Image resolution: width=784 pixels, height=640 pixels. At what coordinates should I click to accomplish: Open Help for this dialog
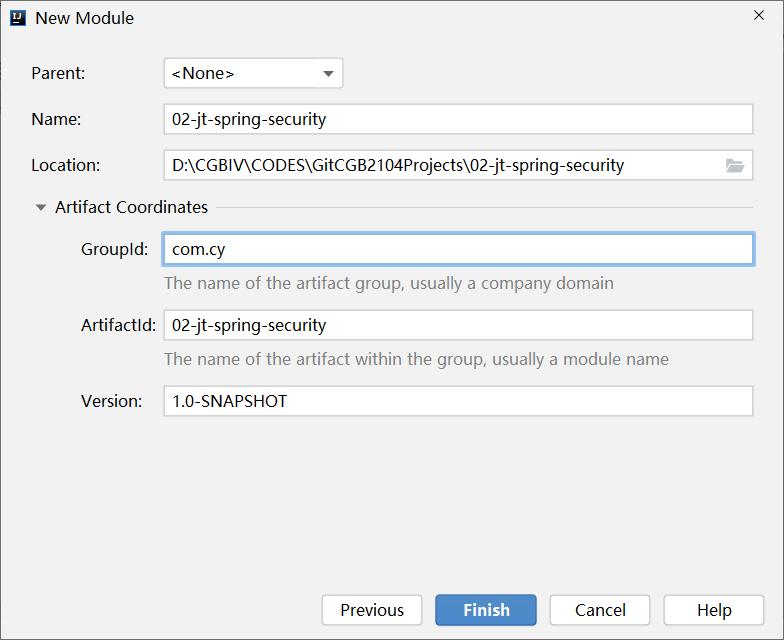click(x=714, y=610)
